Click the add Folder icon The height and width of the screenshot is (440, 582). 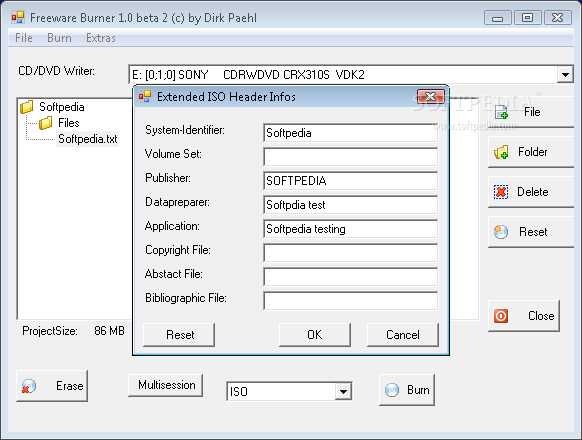[501, 152]
